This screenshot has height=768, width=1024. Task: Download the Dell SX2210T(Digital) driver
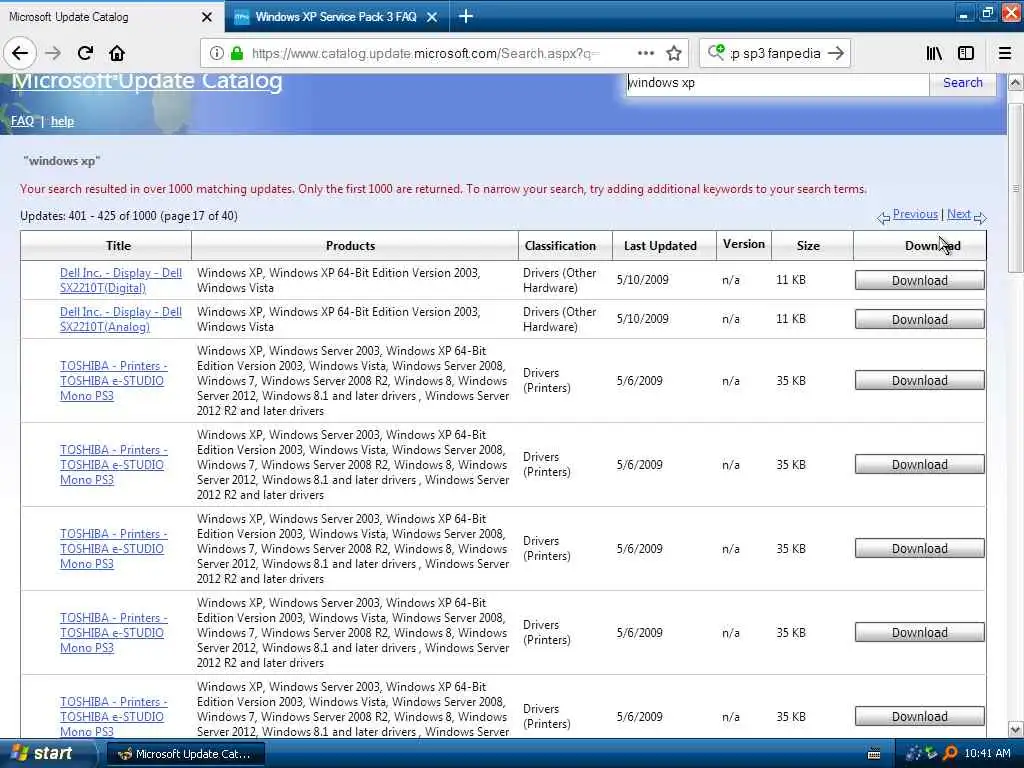pos(920,280)
